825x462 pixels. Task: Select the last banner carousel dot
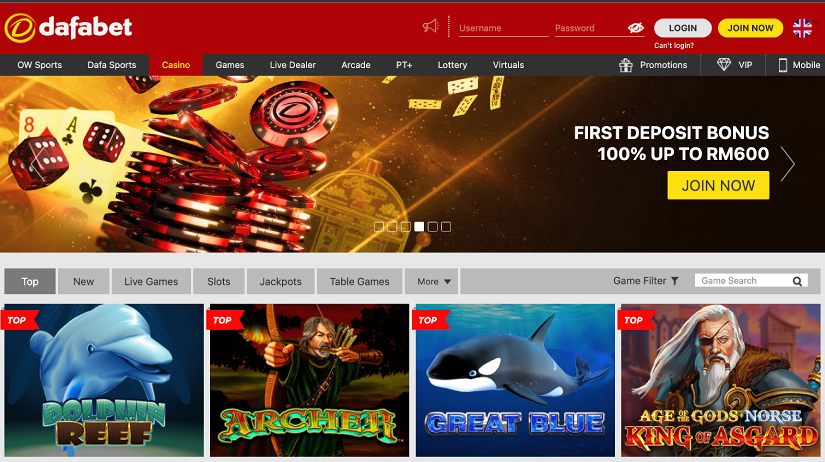coord(446,227)
